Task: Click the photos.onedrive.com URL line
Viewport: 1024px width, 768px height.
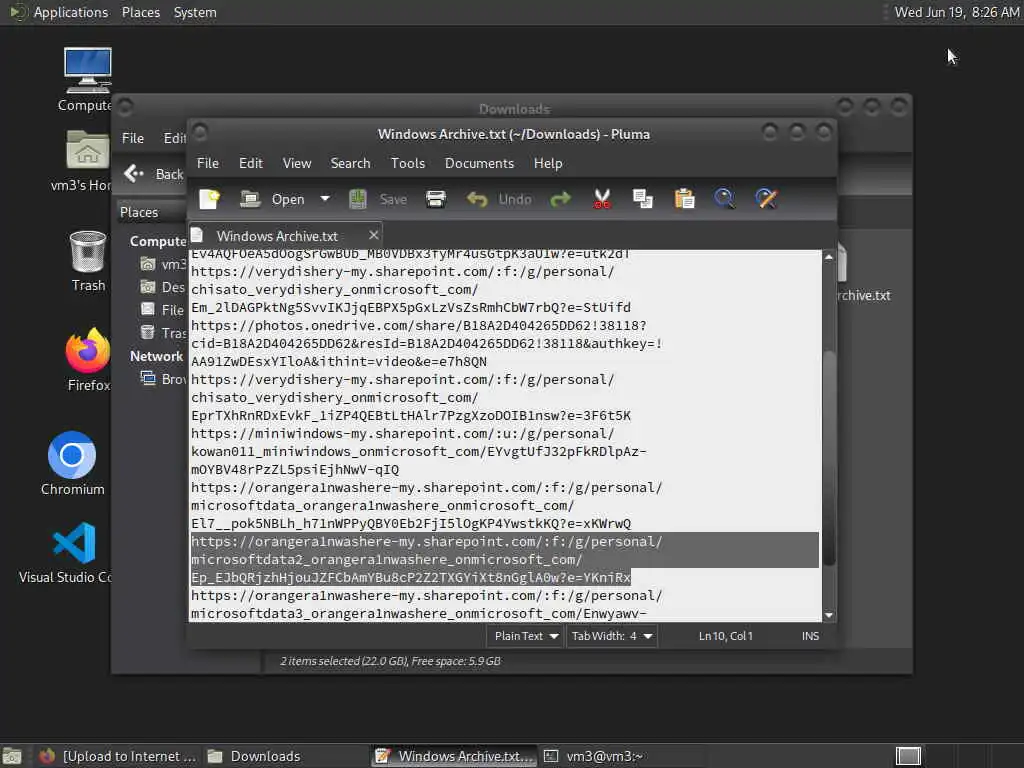Action: click(419, 325)
